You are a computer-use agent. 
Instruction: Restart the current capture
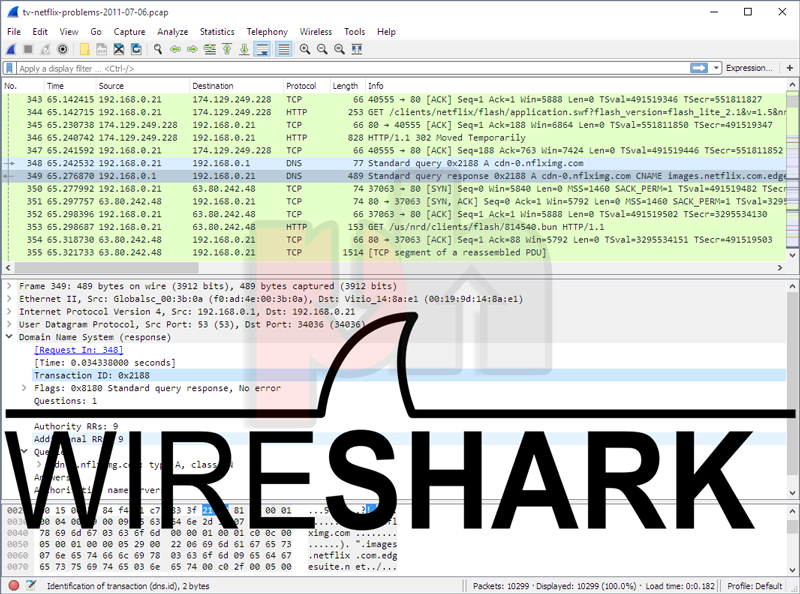pyautogui.click(x=45, y=49)
